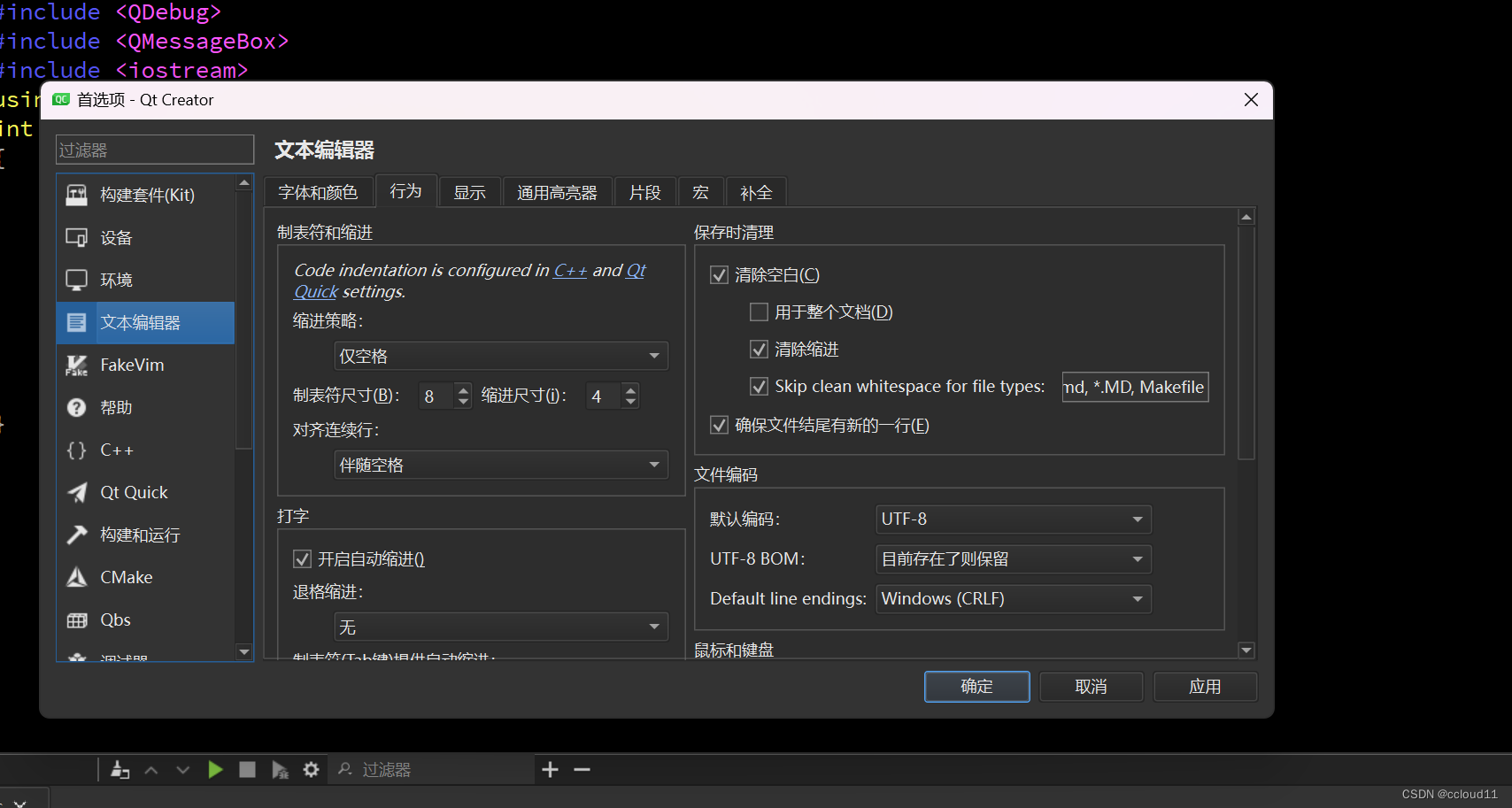Screen dimensions: 1512x808
Task: Click the 缩进尺寸 value field
Action: click(604, 396)
